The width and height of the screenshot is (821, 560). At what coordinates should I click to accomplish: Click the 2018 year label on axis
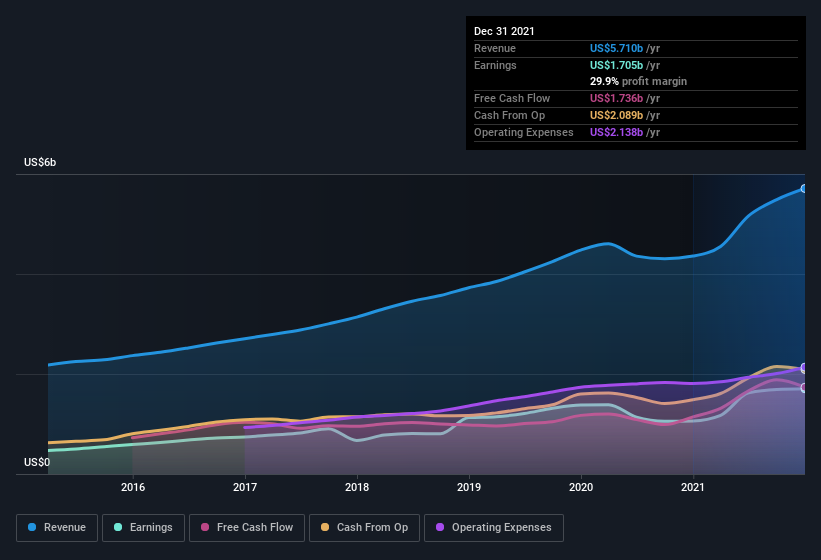click(357, 487)
